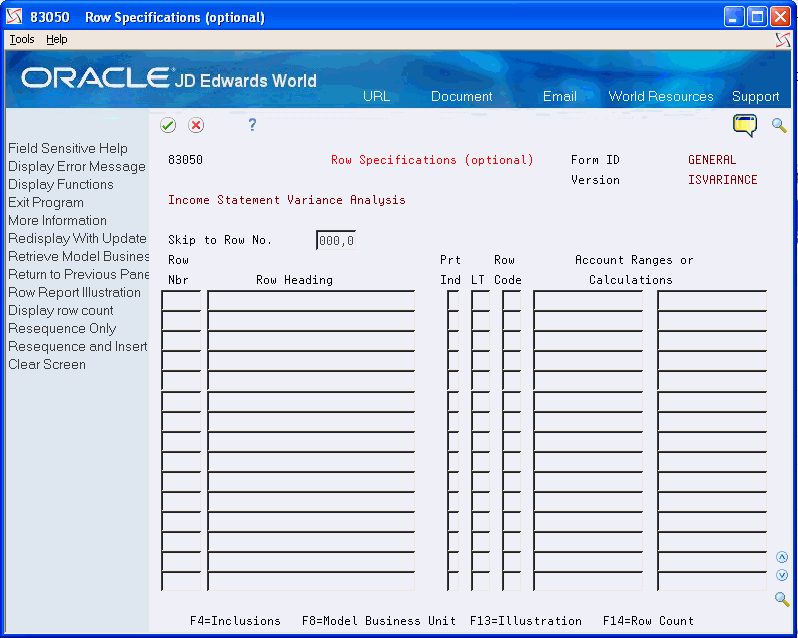The width and height of the screenshot is (798, 638).
Task: Click the scroll down arrow icon
Action: point(782,575)
